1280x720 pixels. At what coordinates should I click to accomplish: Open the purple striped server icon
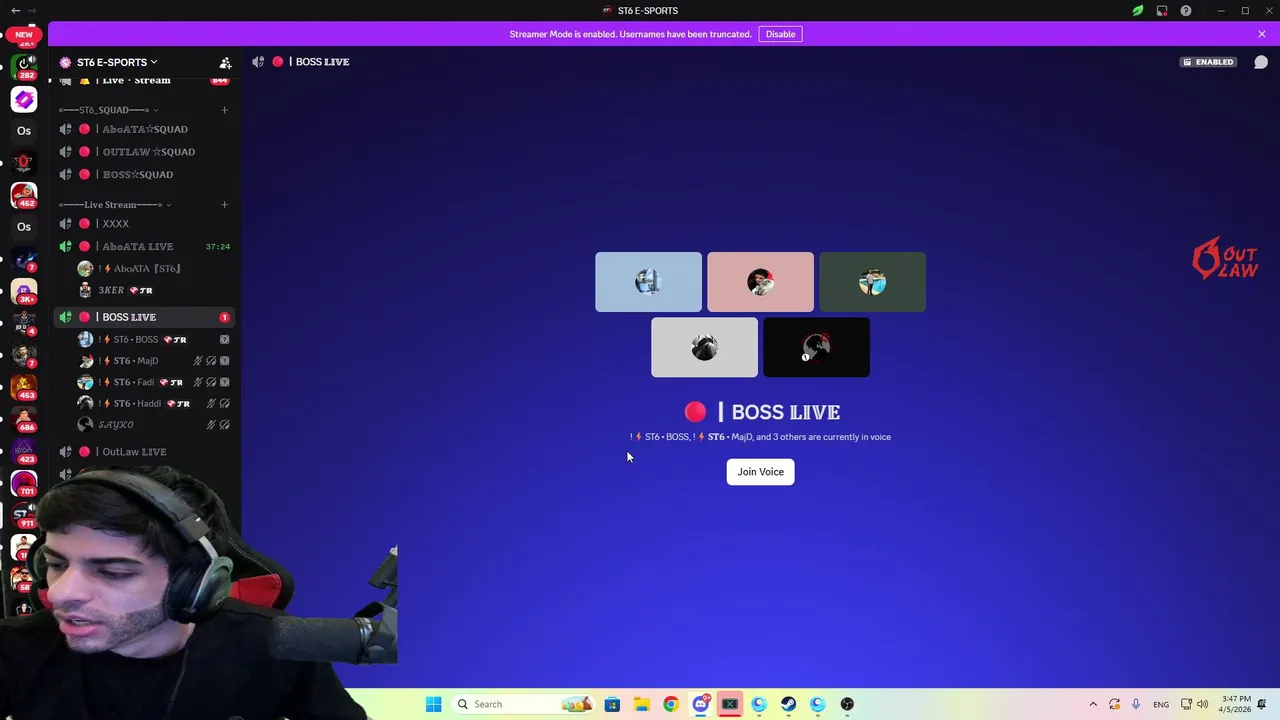pos(24,99)
